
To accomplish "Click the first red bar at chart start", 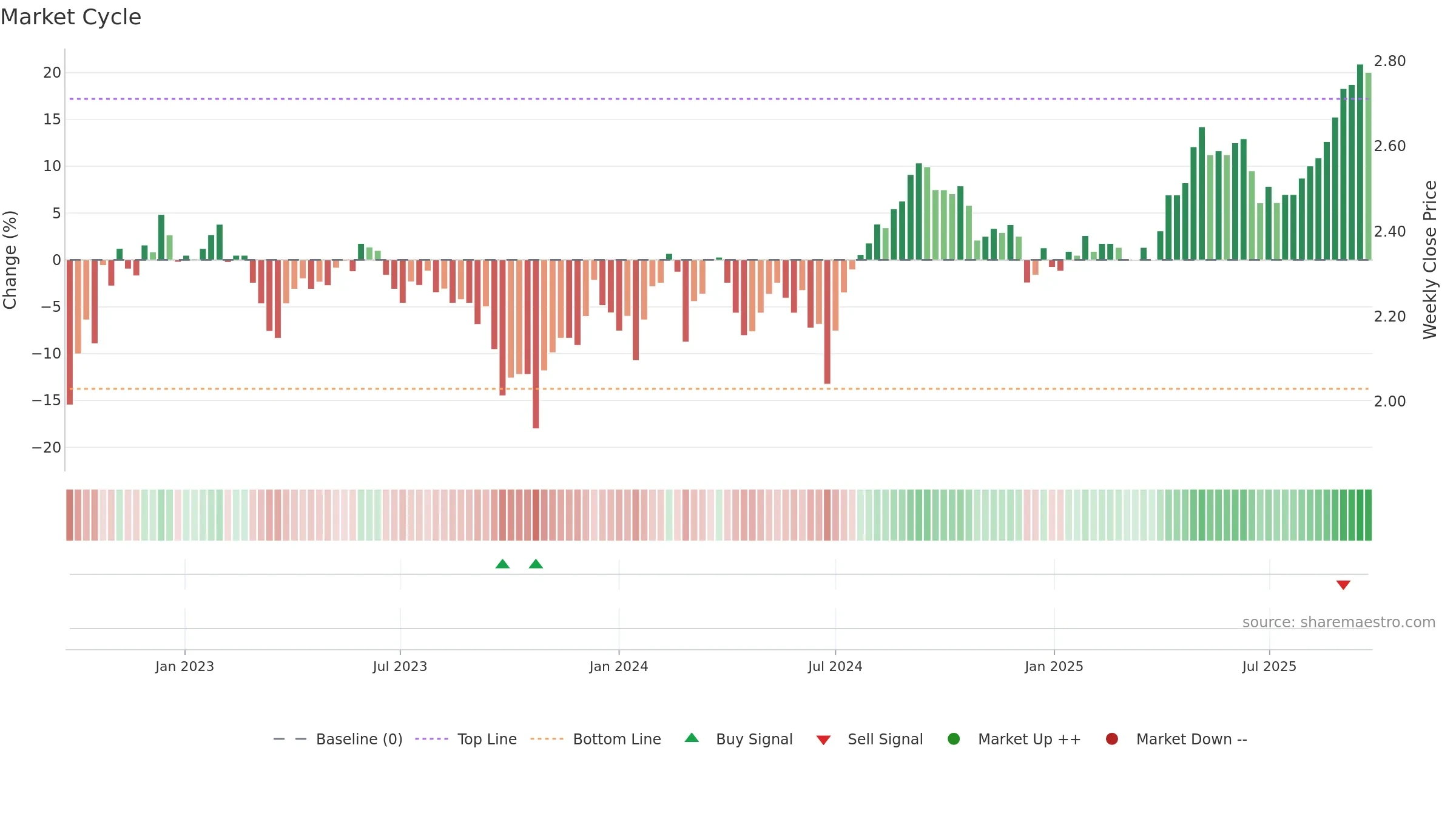I will point(70,332).
